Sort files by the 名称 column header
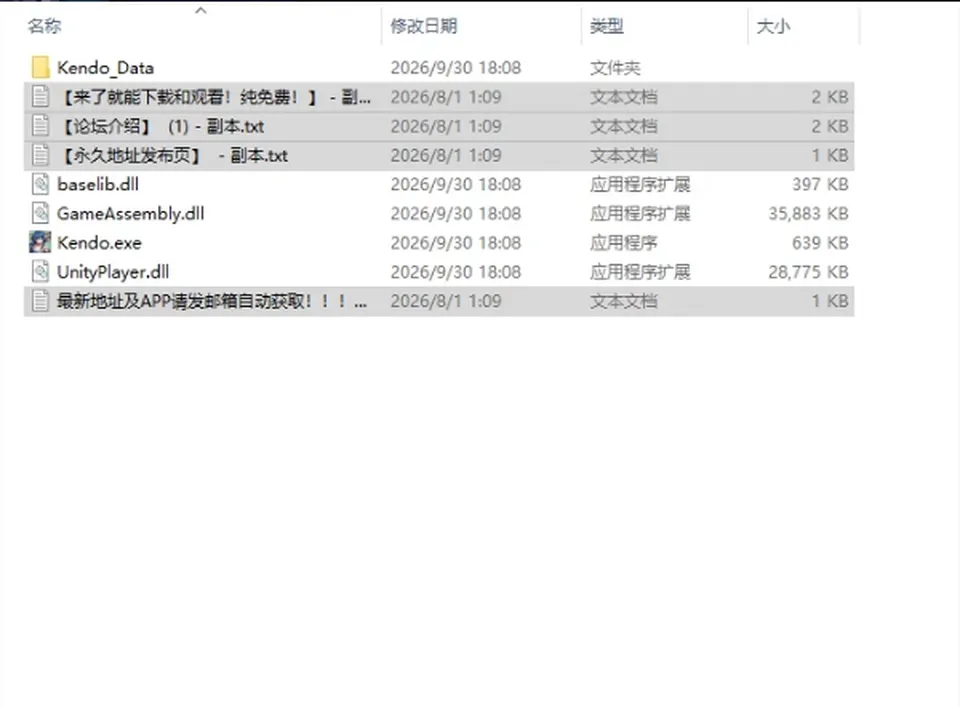 tap(45, 26)
